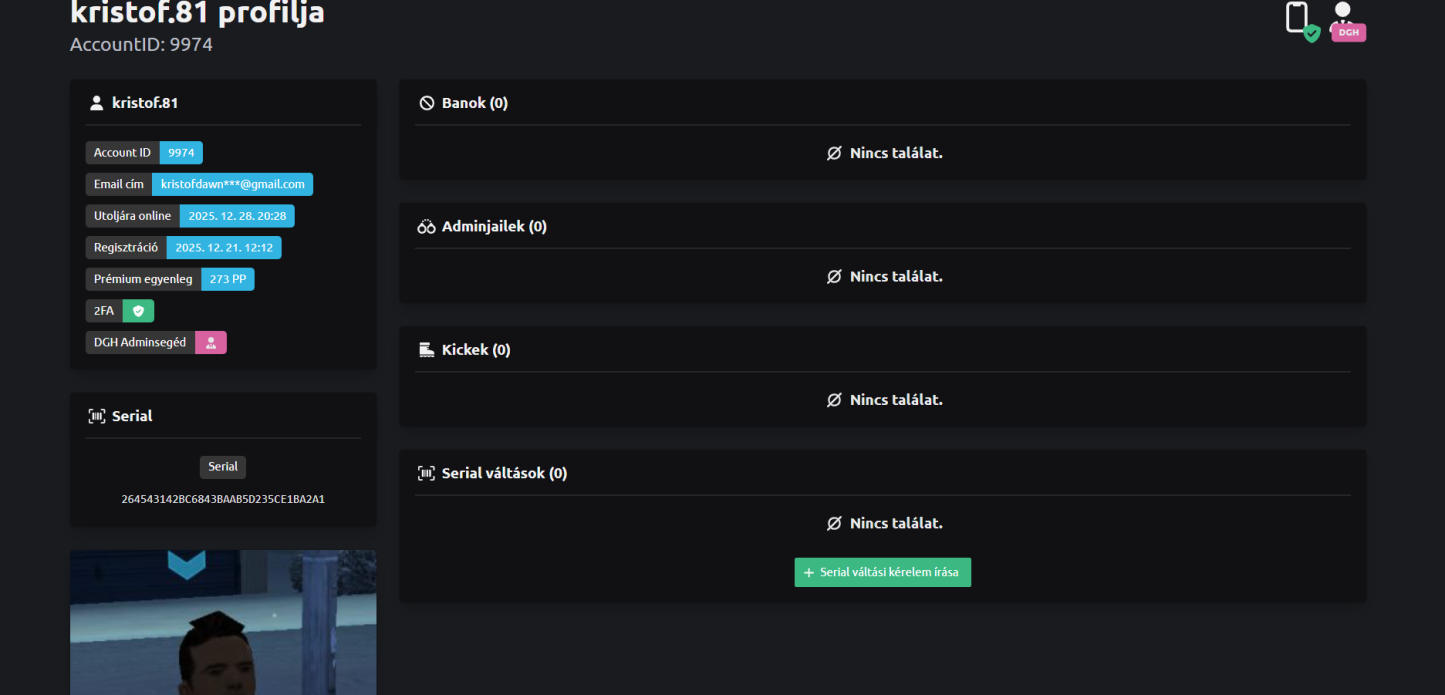
Task: Click the Utoljára online date badge
Action: [237, 216]
